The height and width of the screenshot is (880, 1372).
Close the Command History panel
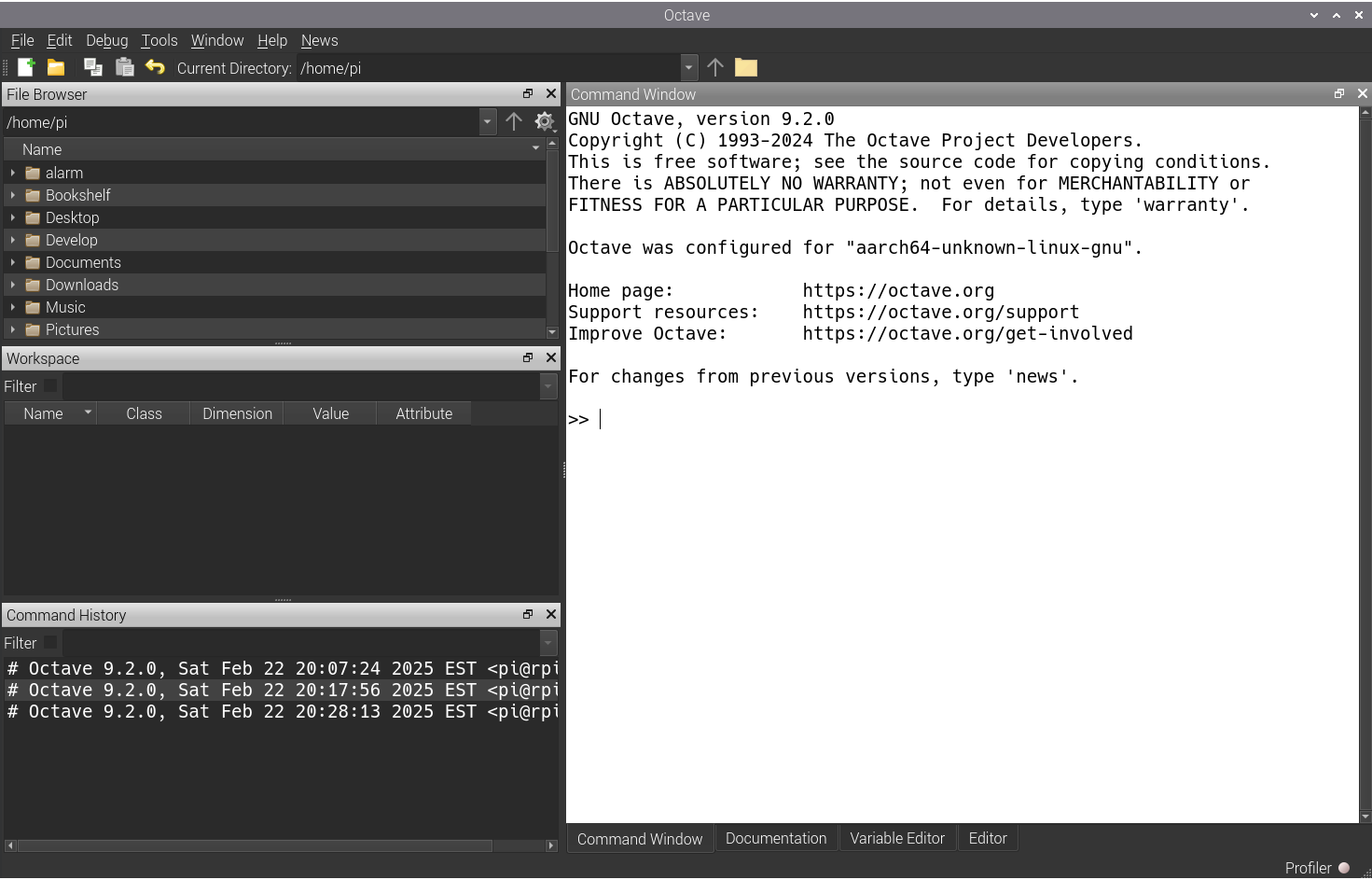pos(551,614)
